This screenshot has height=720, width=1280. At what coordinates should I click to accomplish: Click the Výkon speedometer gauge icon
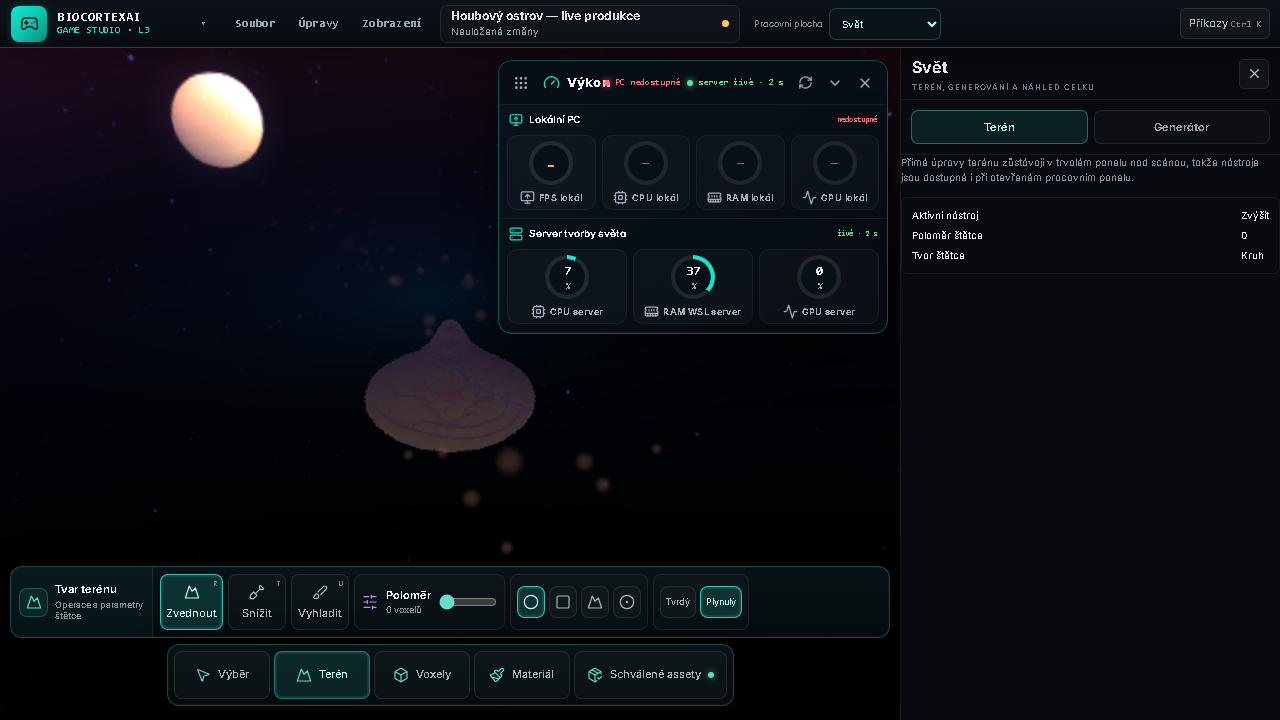tap(551, 83)
